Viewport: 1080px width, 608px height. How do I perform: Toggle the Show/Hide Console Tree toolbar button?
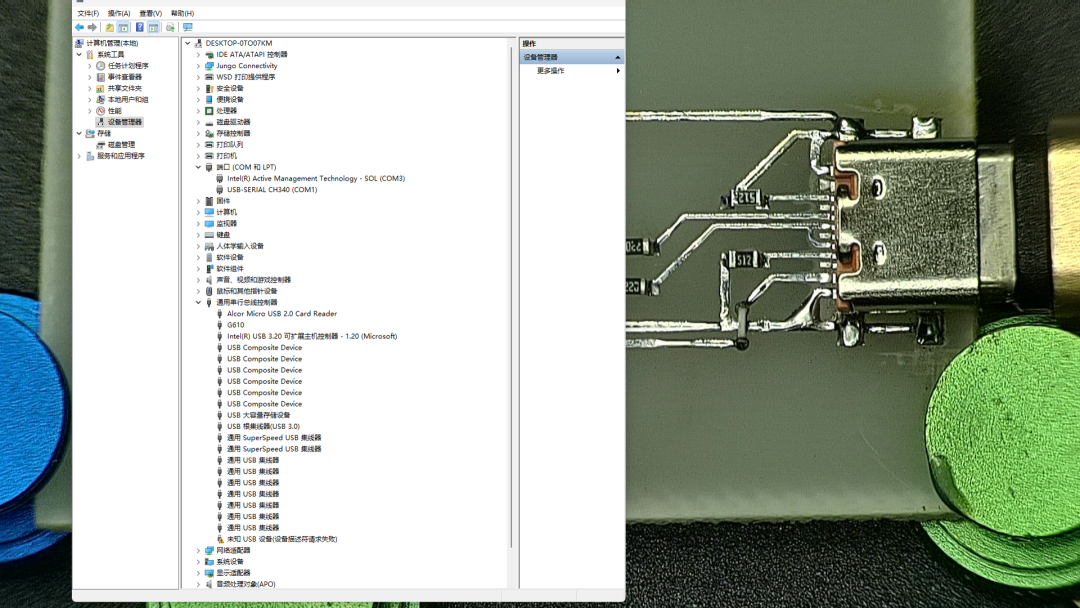click(123, 28)
